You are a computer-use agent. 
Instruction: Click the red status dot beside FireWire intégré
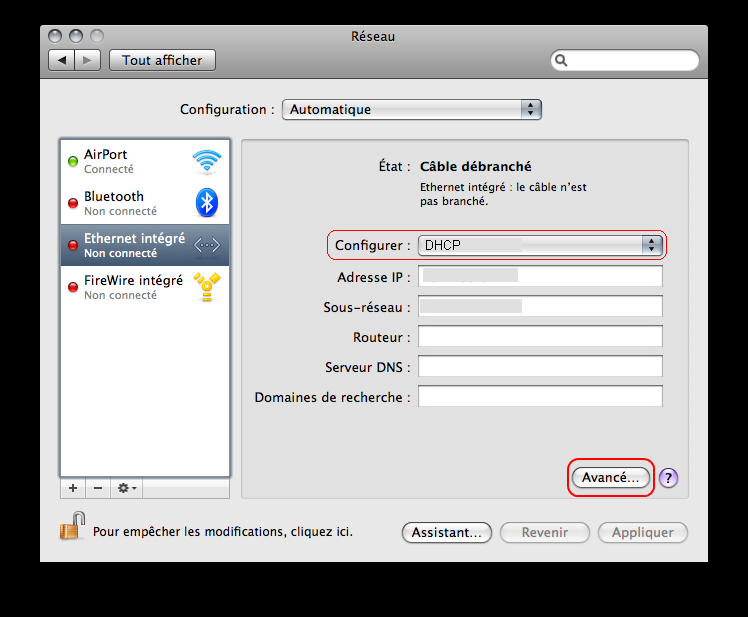[x=73, y=287]
